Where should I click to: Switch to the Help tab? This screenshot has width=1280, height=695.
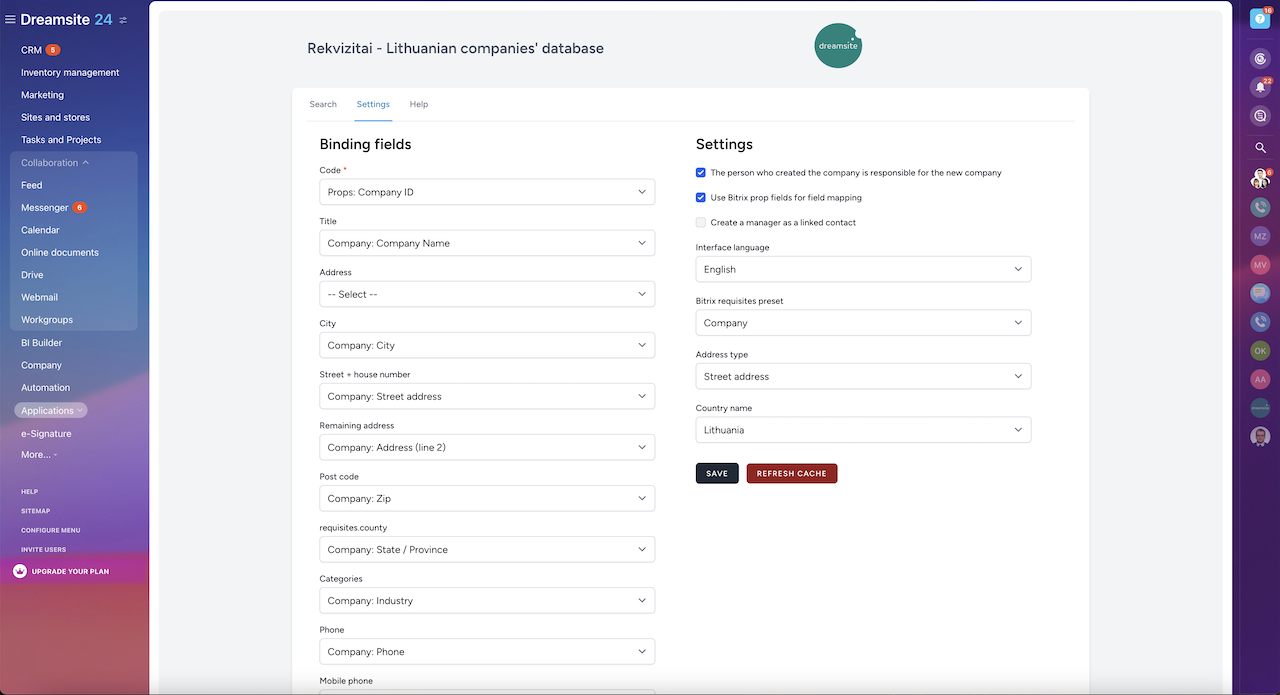(x=418, y=104)
